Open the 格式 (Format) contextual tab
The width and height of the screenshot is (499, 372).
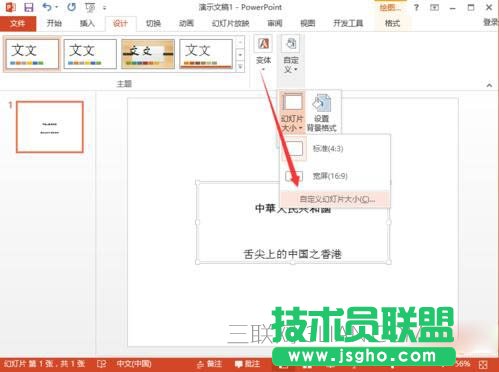click(392, 23)
